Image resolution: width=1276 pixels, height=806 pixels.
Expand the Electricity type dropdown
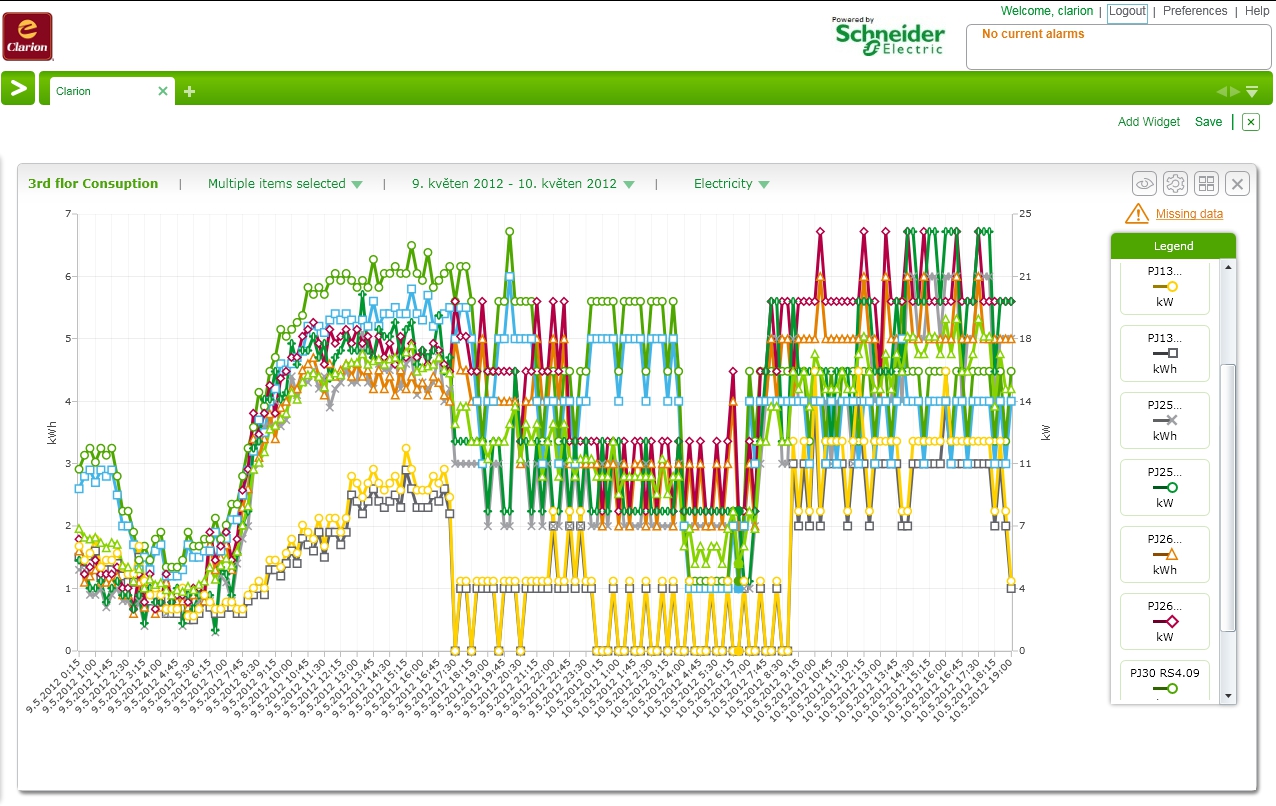pos(731,184)
